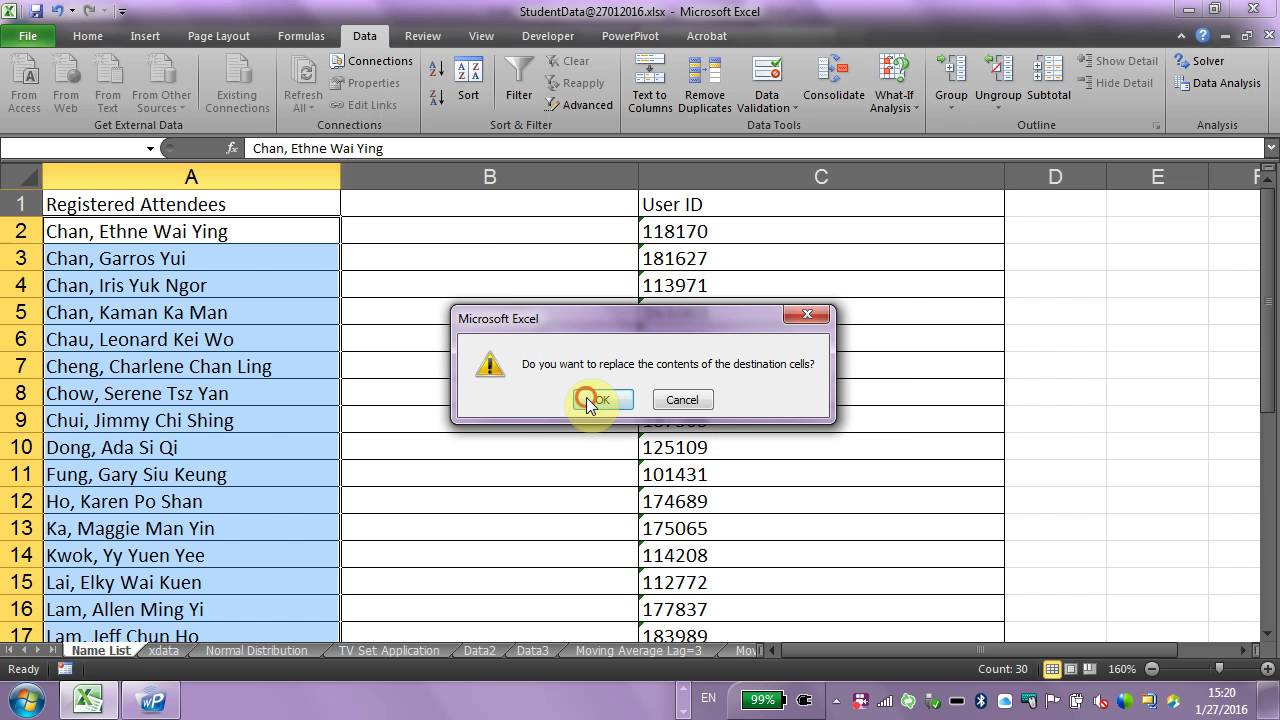Close the Microsoft Excel dialog box

806,315
